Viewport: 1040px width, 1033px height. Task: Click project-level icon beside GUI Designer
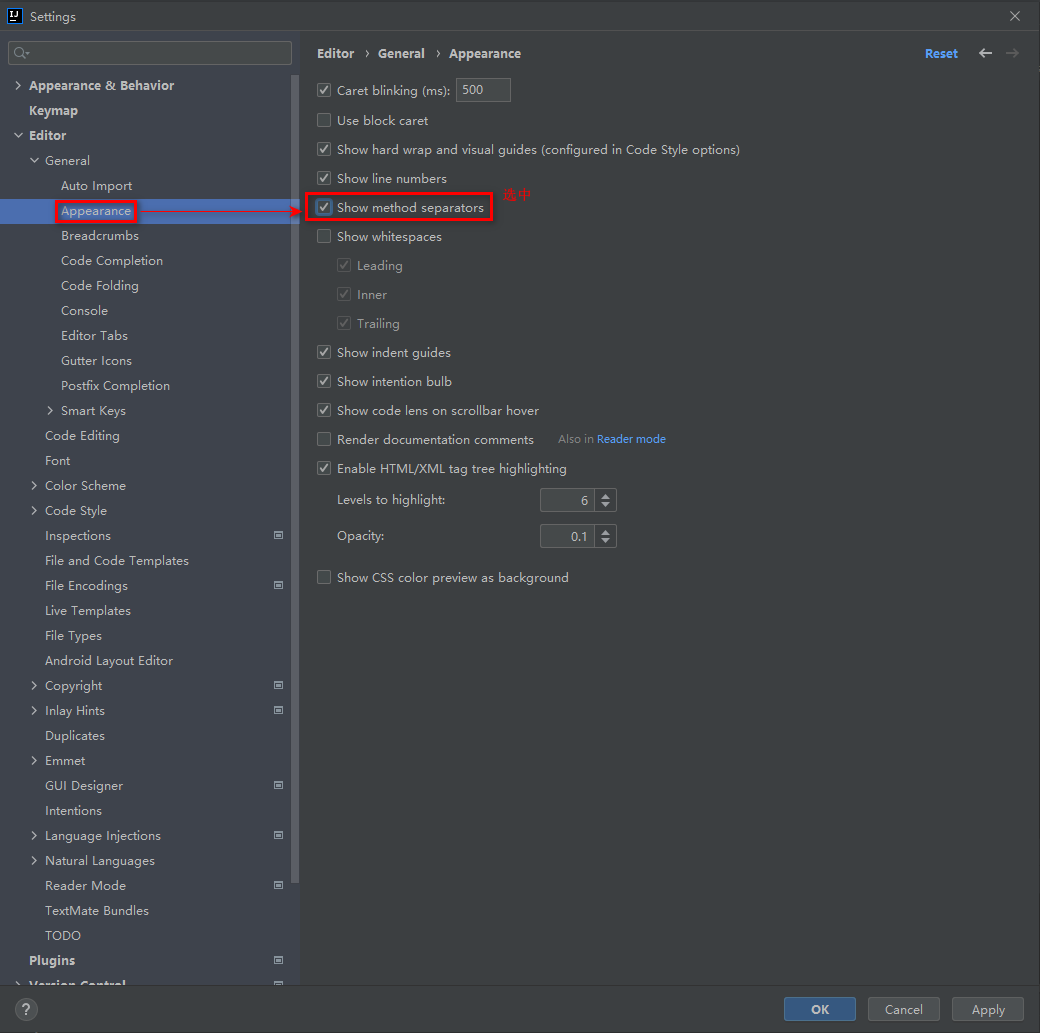[x=279, y=786]
